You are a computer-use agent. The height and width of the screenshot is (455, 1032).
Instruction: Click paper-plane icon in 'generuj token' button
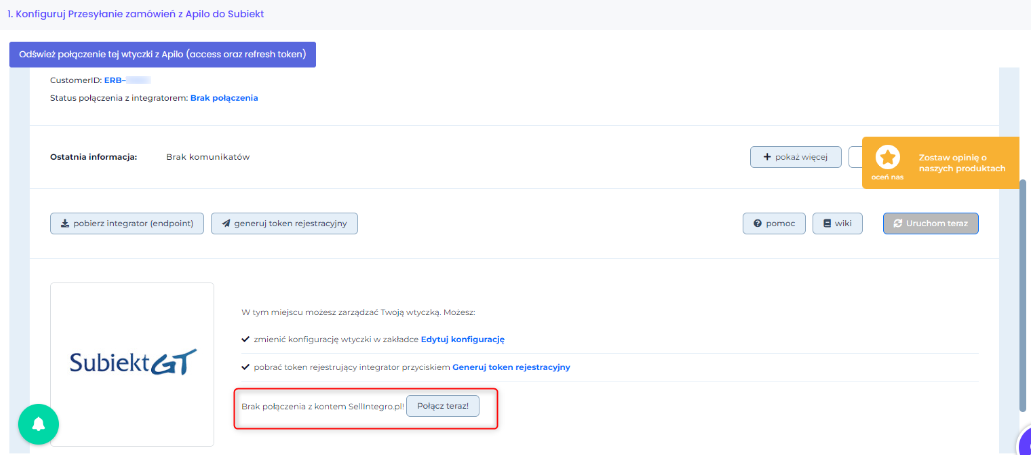pyautogui.click(x=226, y=223)
